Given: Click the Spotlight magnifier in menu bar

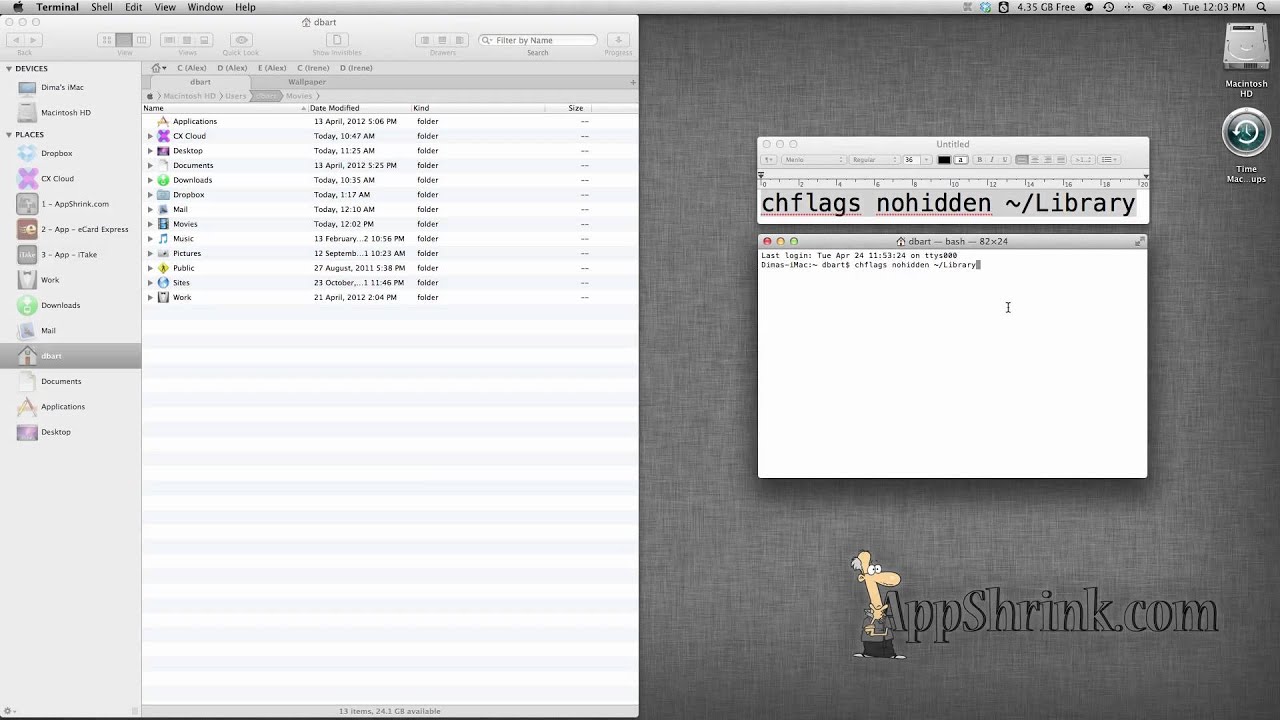Looking at the screenshot, I should [1261, 7].
